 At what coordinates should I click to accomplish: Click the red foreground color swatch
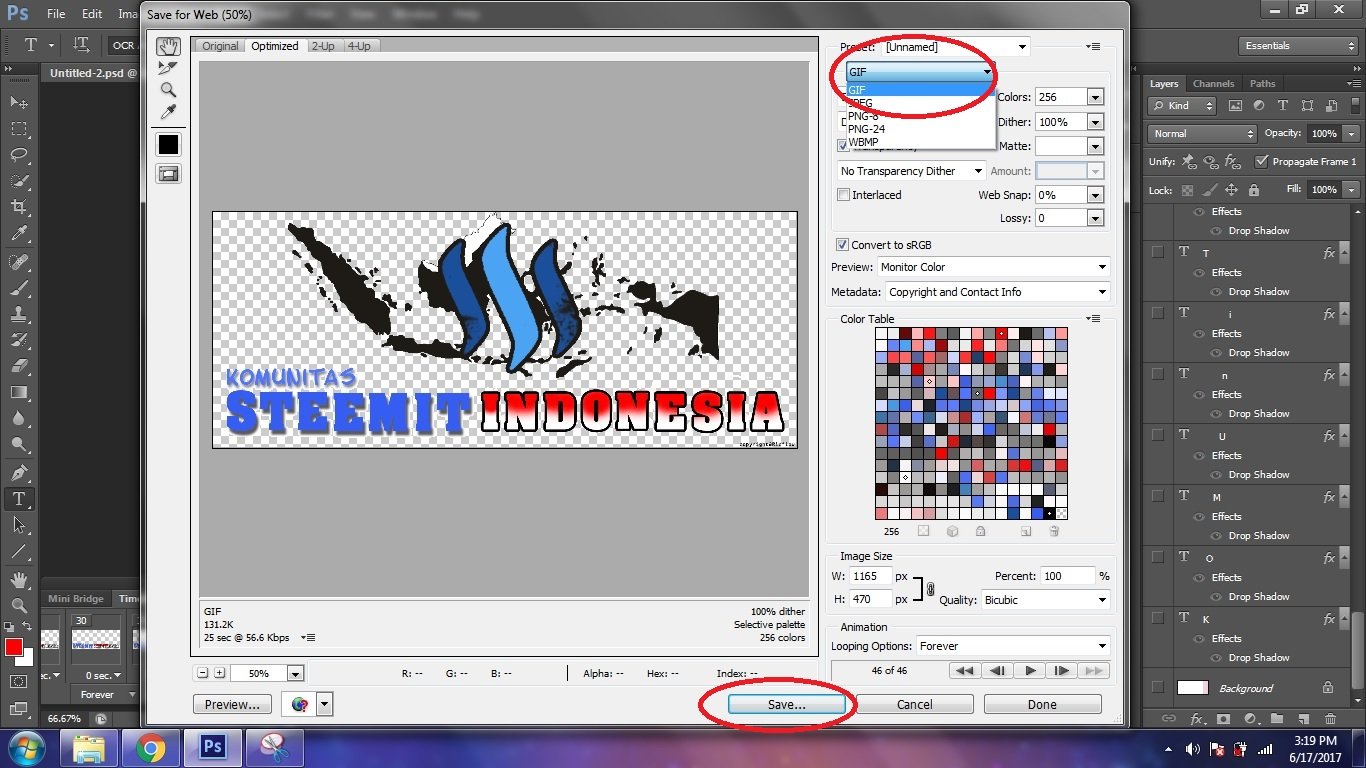(13, 647)
